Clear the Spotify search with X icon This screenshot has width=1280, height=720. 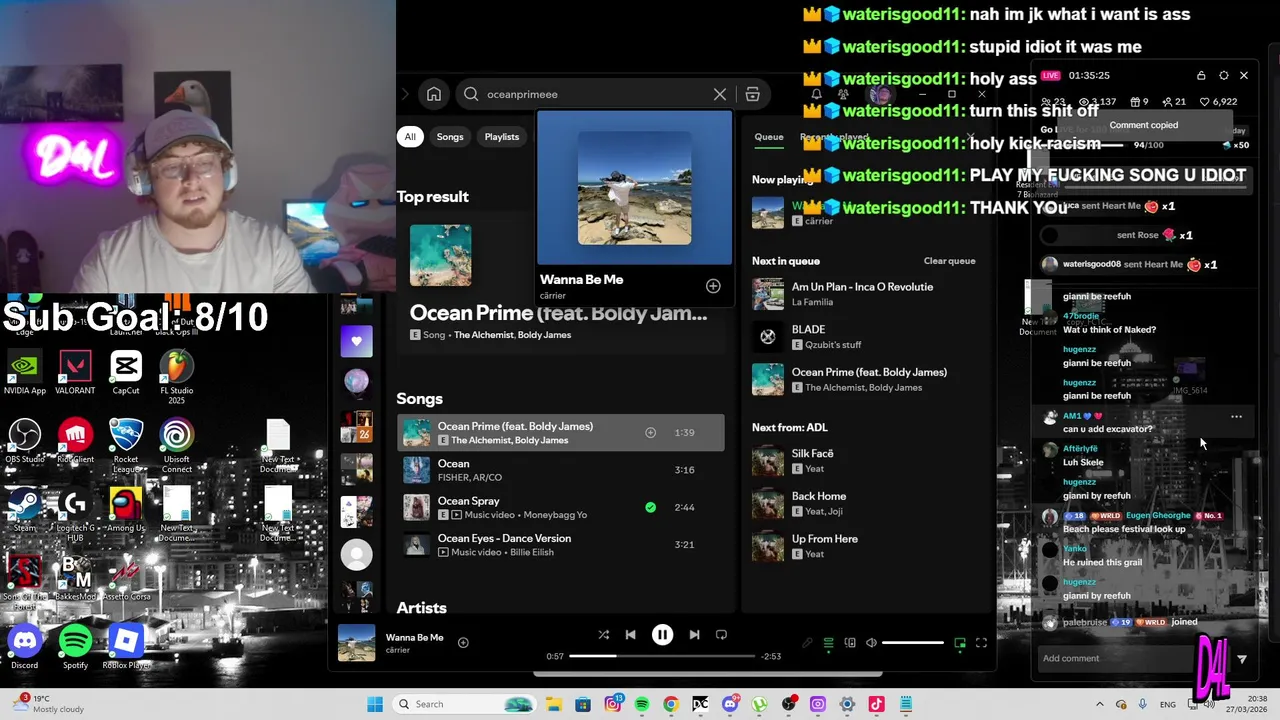(720, 94)
